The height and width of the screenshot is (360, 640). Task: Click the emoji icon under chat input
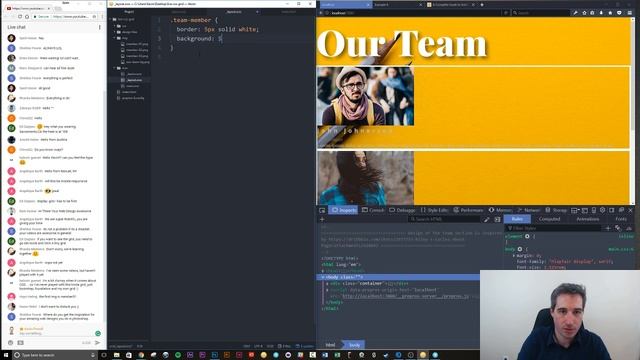pos(11,343)
